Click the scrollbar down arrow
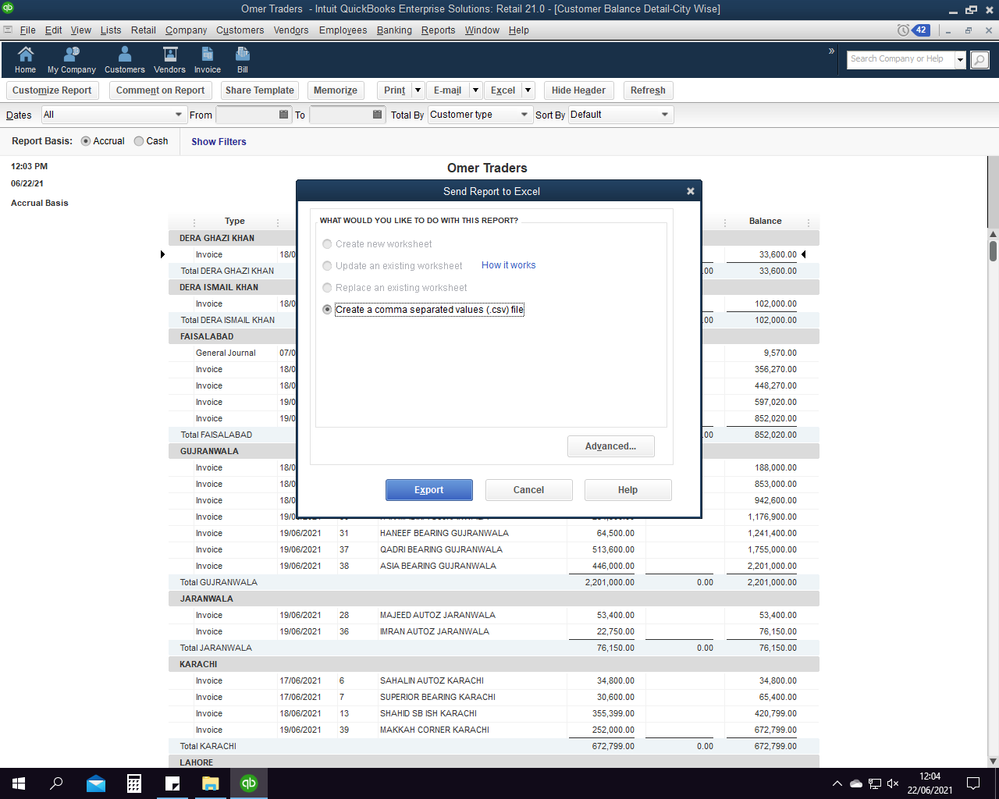This screenshot has height=799, width=999. (x=993, y=761)
